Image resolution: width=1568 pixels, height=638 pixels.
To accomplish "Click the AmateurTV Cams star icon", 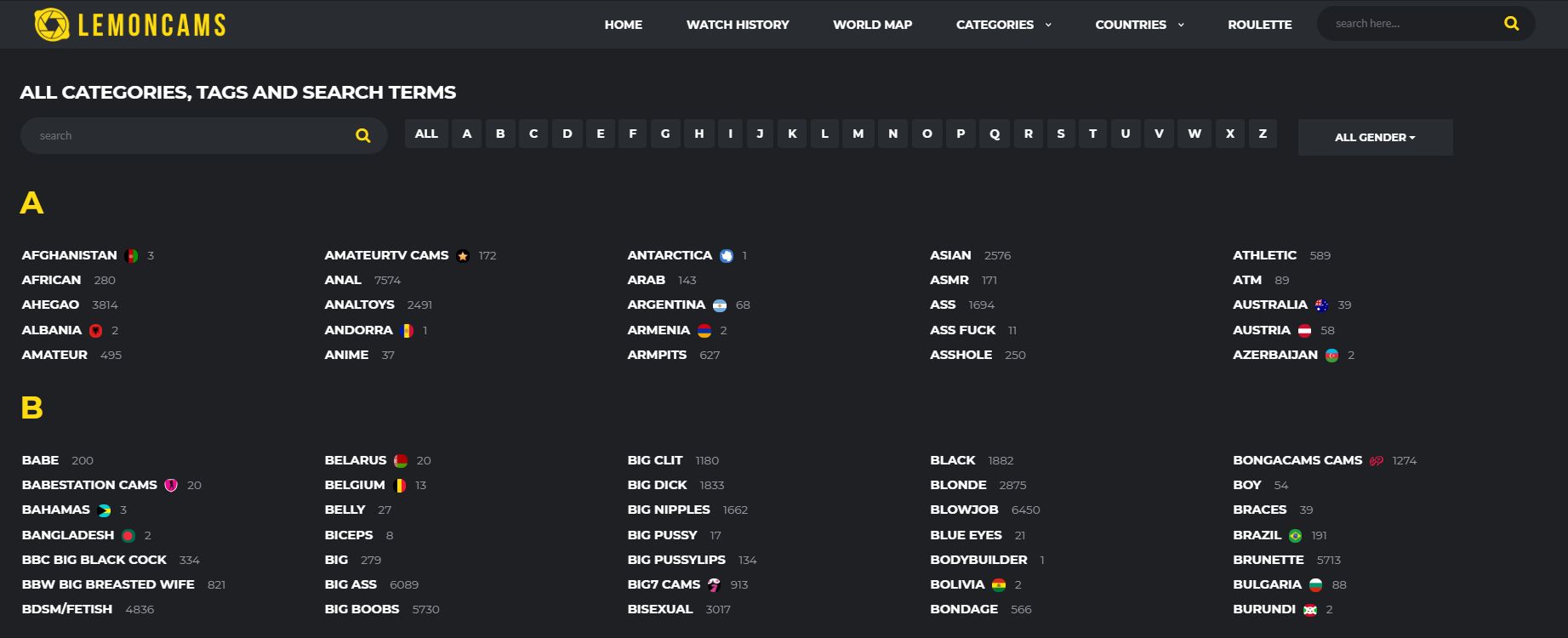I will pyautogui.click(x=463, y=256).
